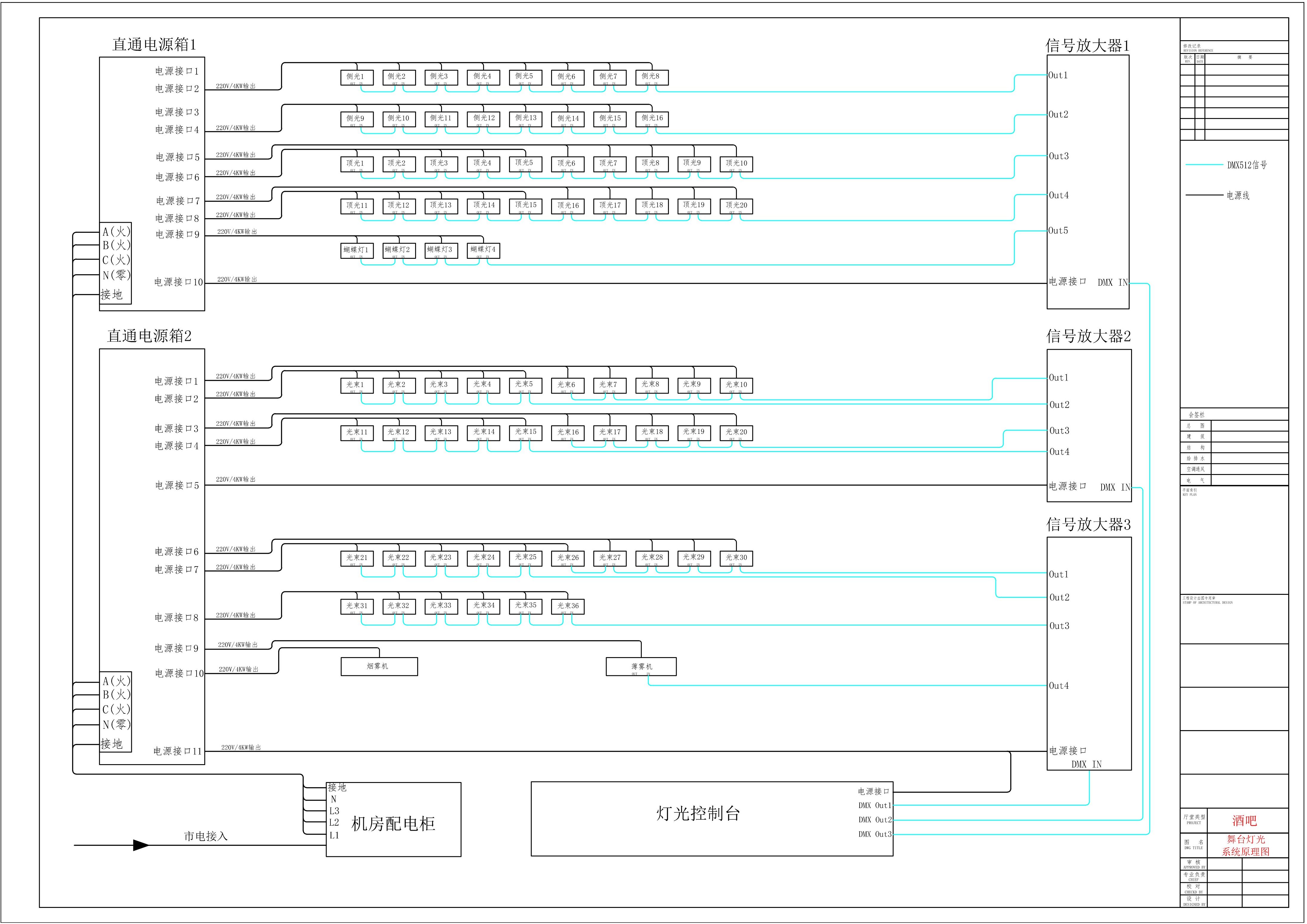Screen dimensions: 1307x924
Task: Click 电源接口 on 灯光控制台
Action: (874, 791)
